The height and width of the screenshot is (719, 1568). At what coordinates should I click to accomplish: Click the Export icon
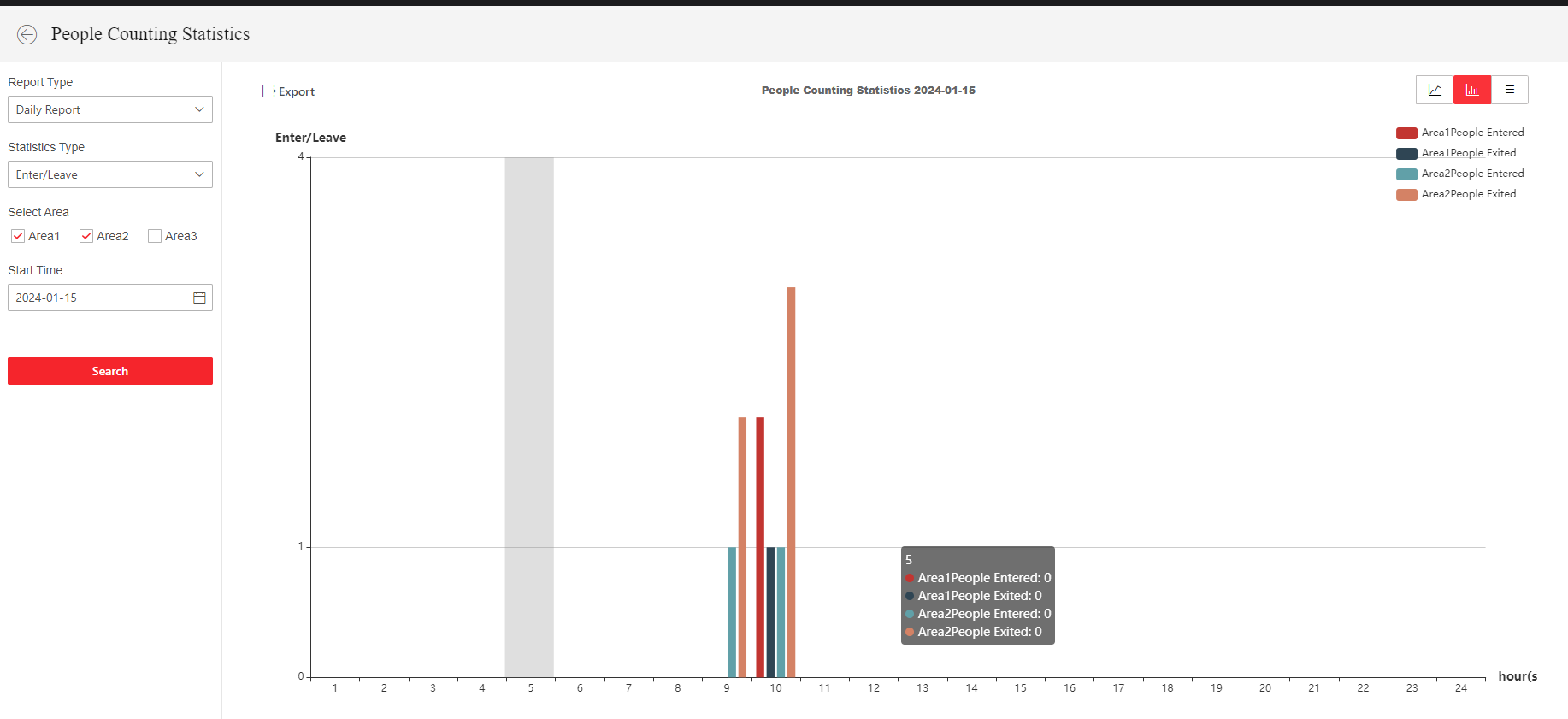click(268, 91)
